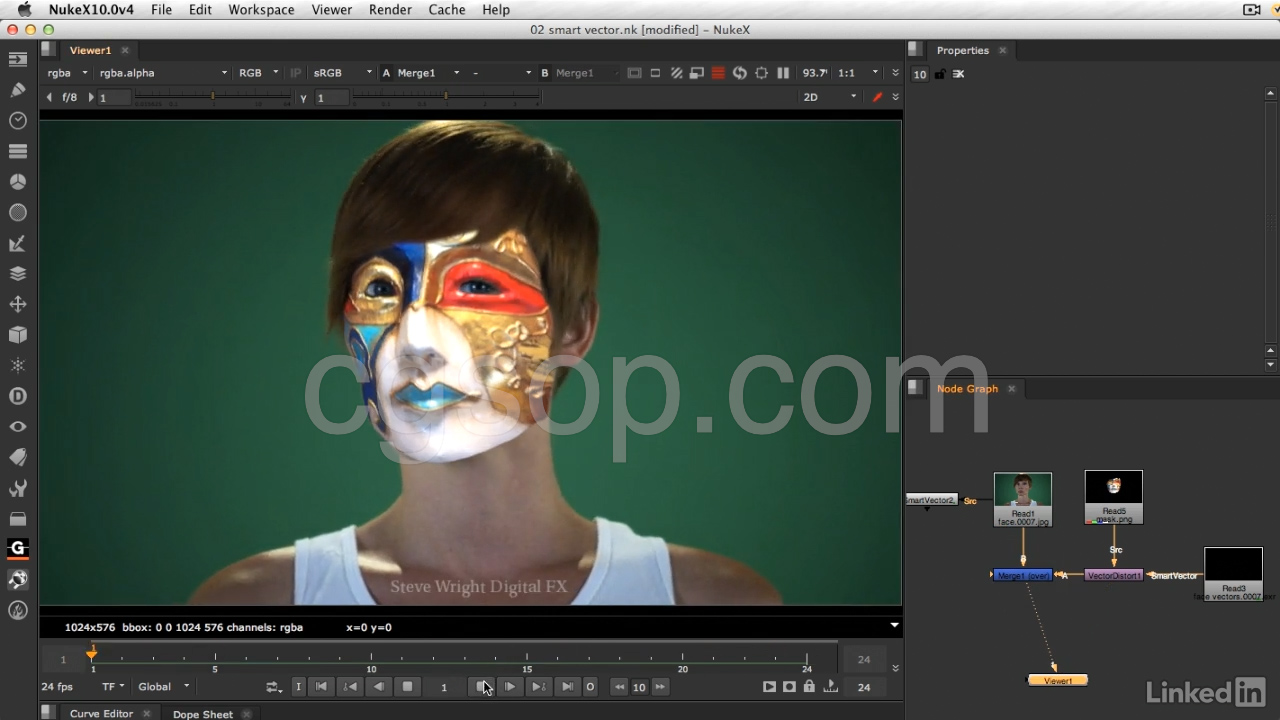Toggle pause viewer updates button
The width and height of the screenshot is (1280, 720).
pyautogui.click(x=783, y=73)
